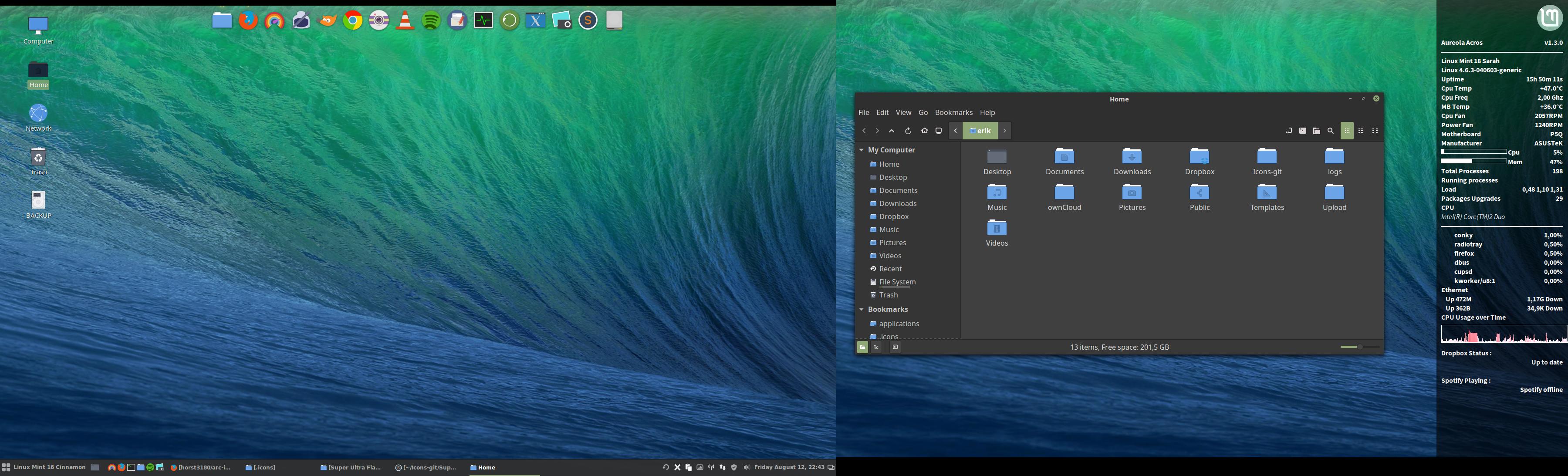Collapse the My Computer section
The image size is (1568, 476).
tap(861, 150)
